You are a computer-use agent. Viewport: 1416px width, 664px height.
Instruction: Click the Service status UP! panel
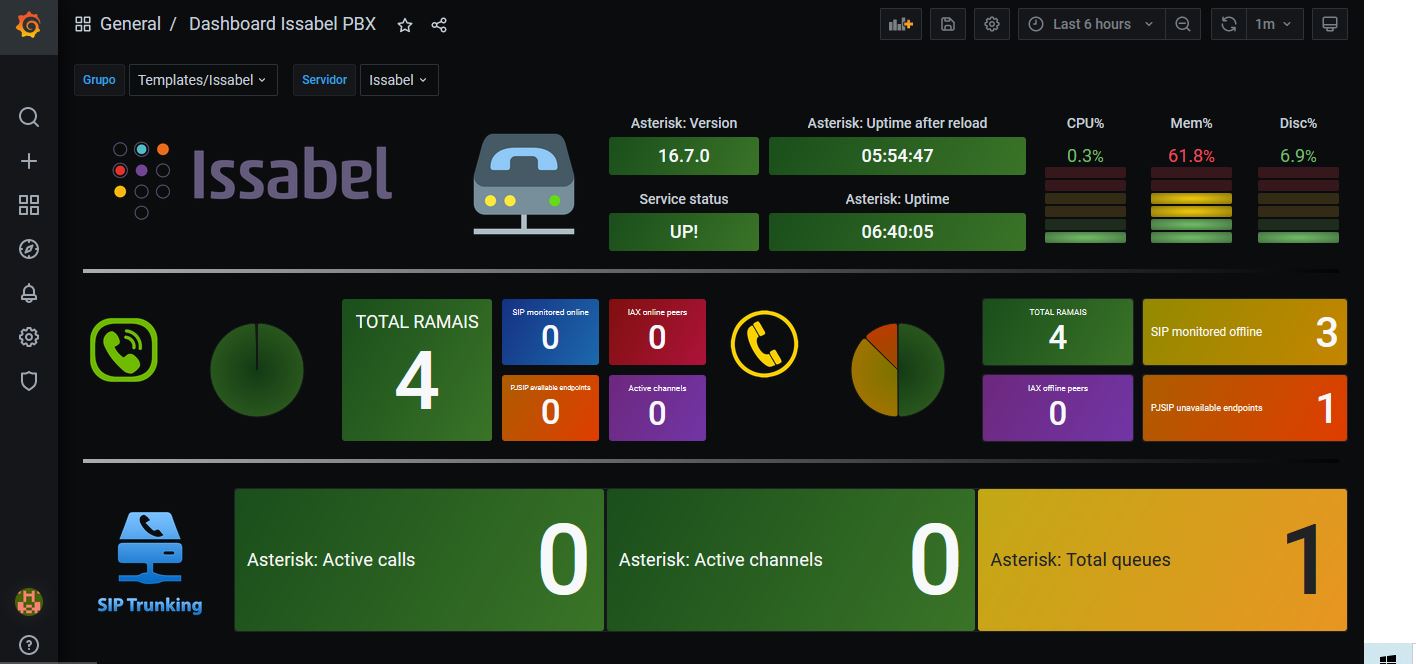(684, 232)
